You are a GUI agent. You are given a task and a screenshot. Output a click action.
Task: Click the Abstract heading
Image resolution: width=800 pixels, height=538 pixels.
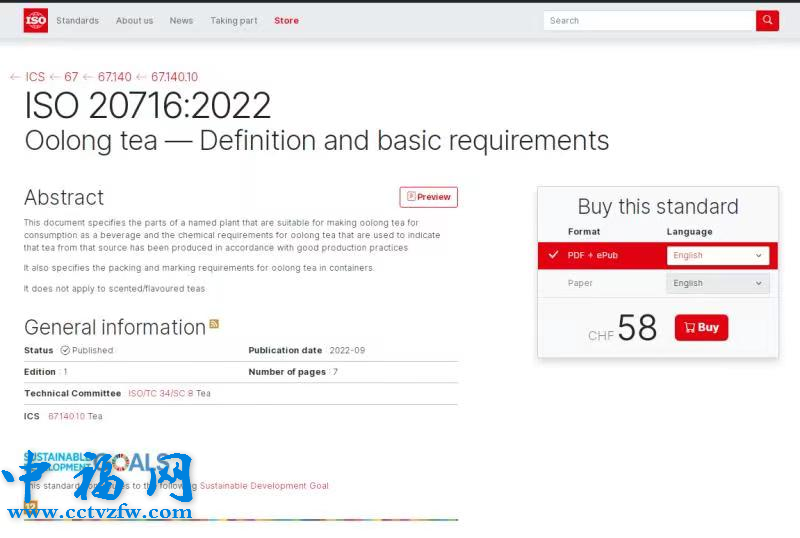point(64,197)
